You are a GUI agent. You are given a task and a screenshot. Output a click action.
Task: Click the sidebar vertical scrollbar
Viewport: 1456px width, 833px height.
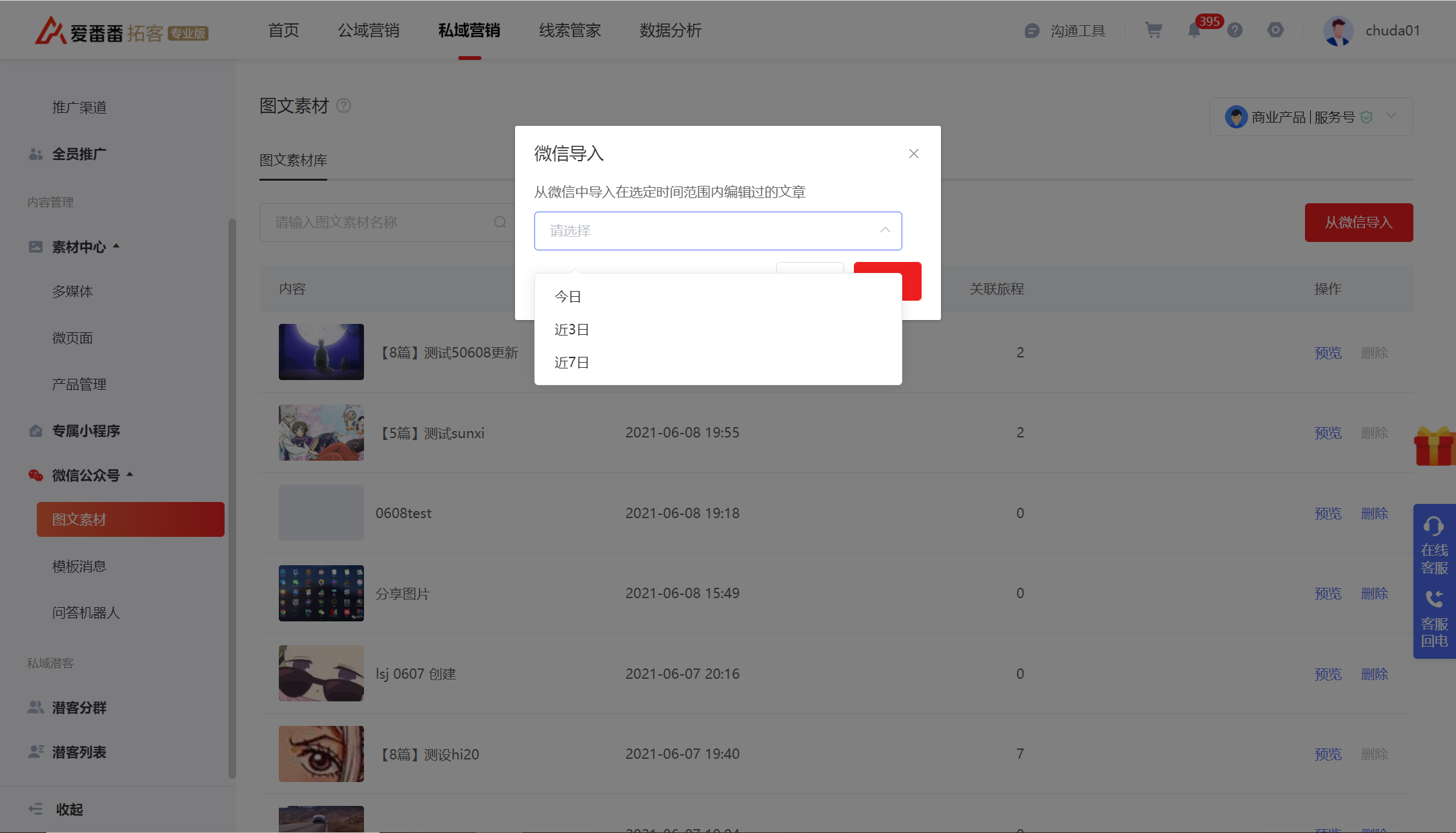(x=232, y=498)
